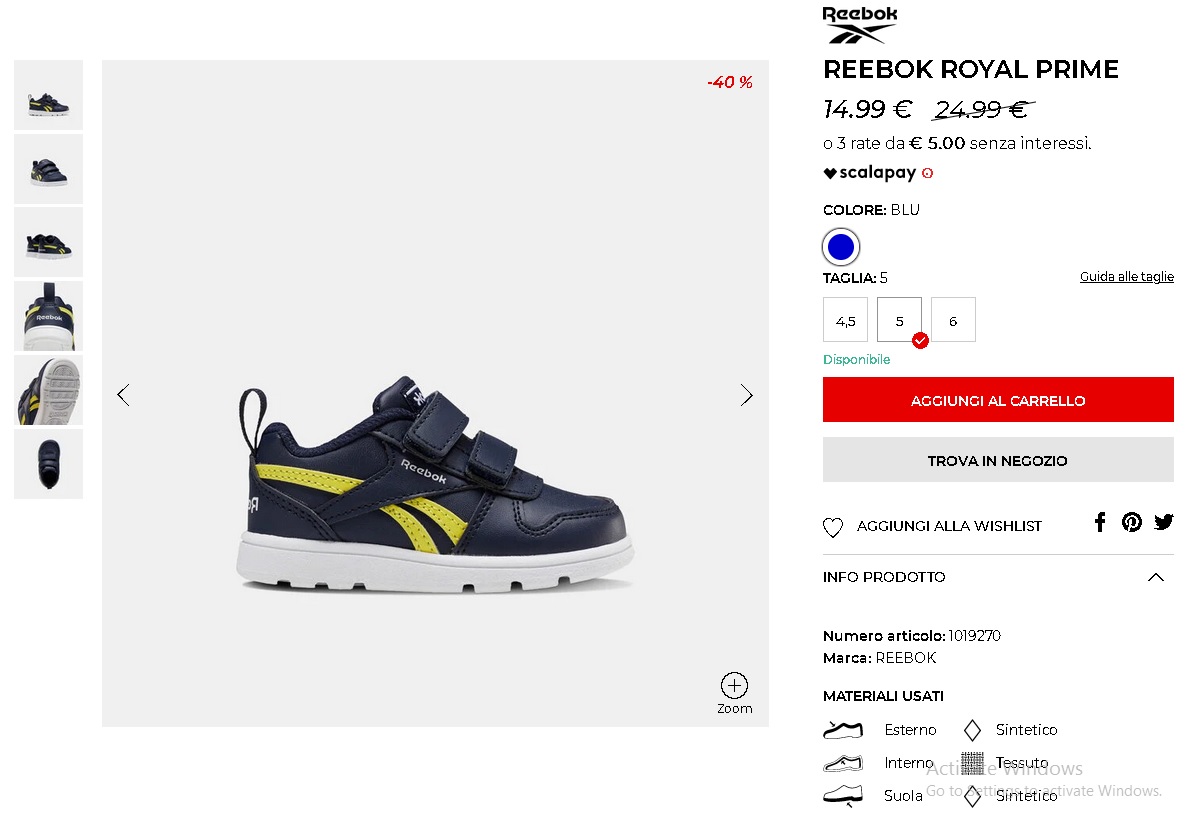Select the blue color swatch
This screenshot has height=833, width=1193.
point(841,246)
